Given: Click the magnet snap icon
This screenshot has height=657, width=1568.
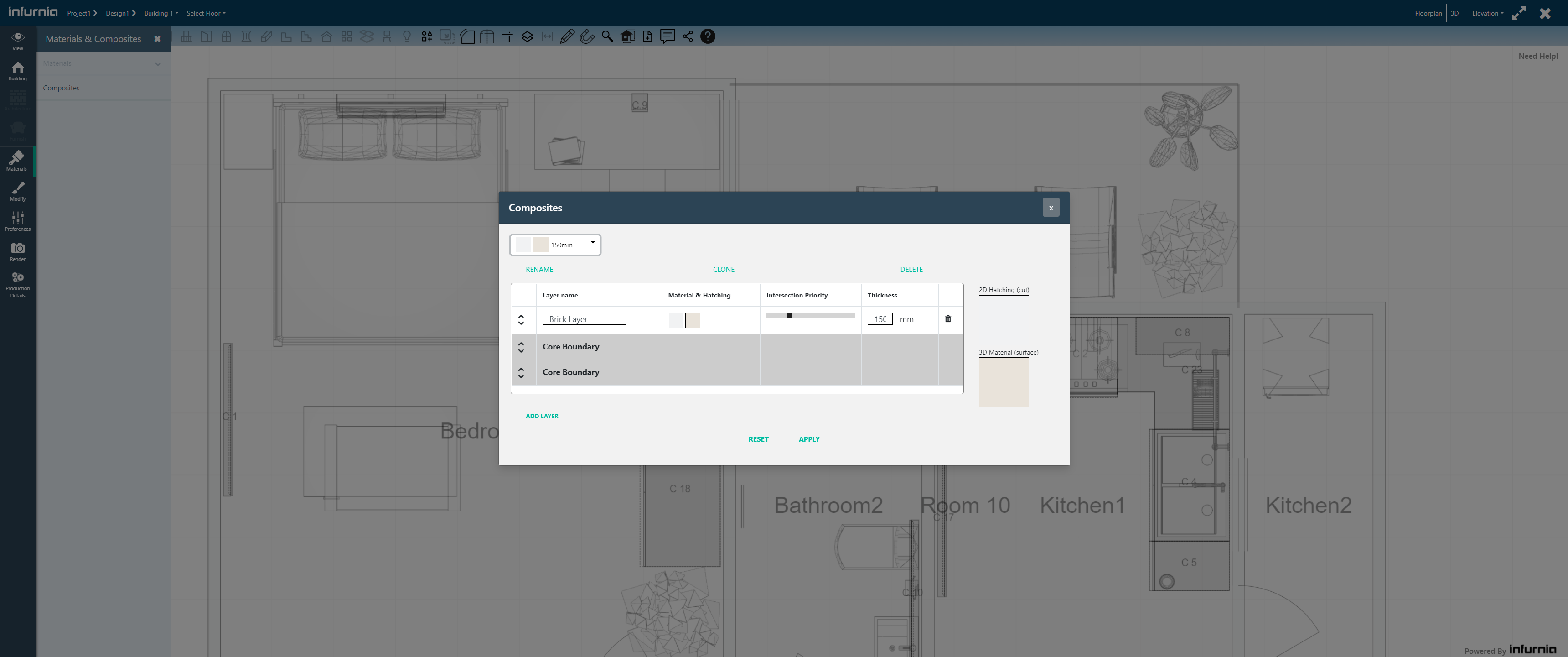Looking at the screenshot, I should click(x=587, y=36).
